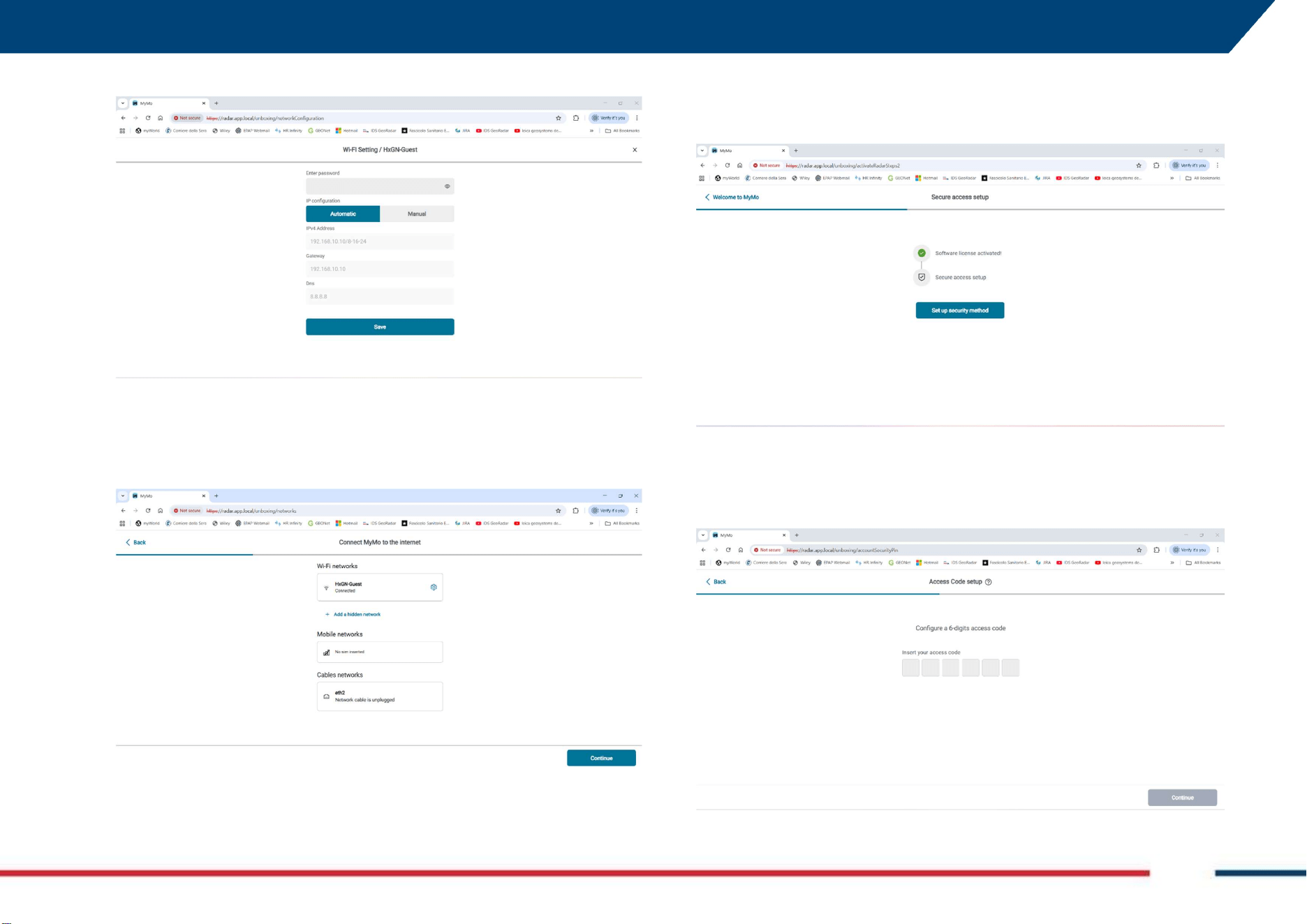Select Automatic IP configuration in Wi-Fi Setting window
The image size is (1307, 924).
[x=343, y=214]
